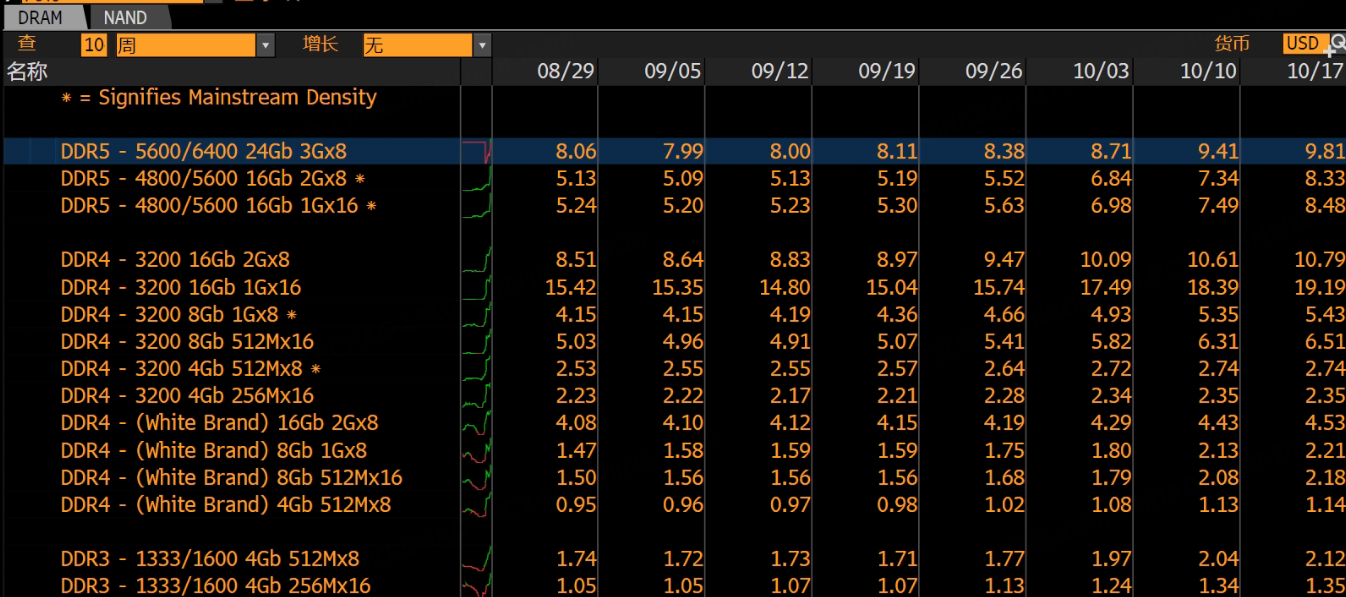This screenshot has height=597, width=1346.
Task: Click sparkline for DDR5 4800/5600 16Gb 1Gx16
Action: click(x=476, y=206)
